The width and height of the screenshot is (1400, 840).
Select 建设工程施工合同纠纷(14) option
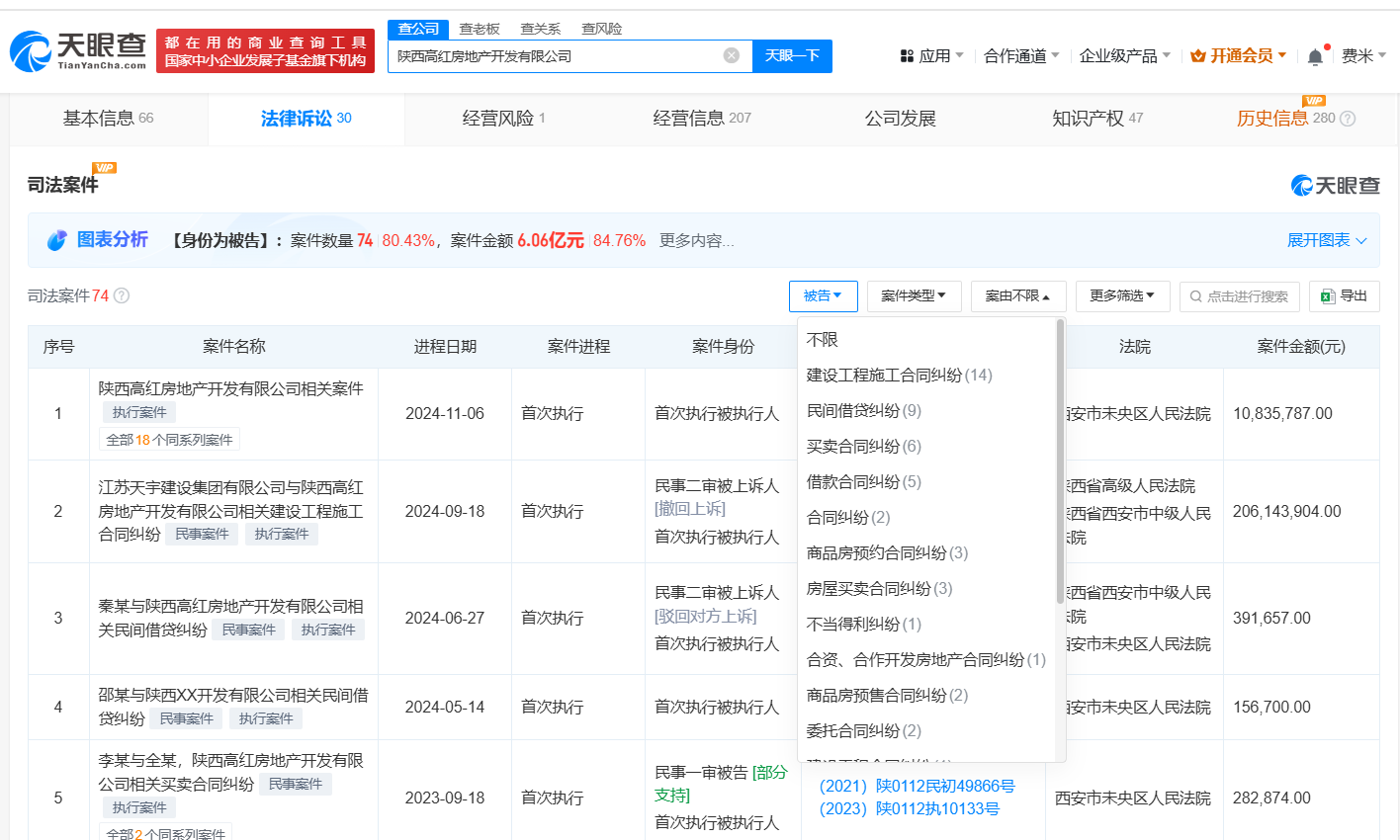[899, 375]
